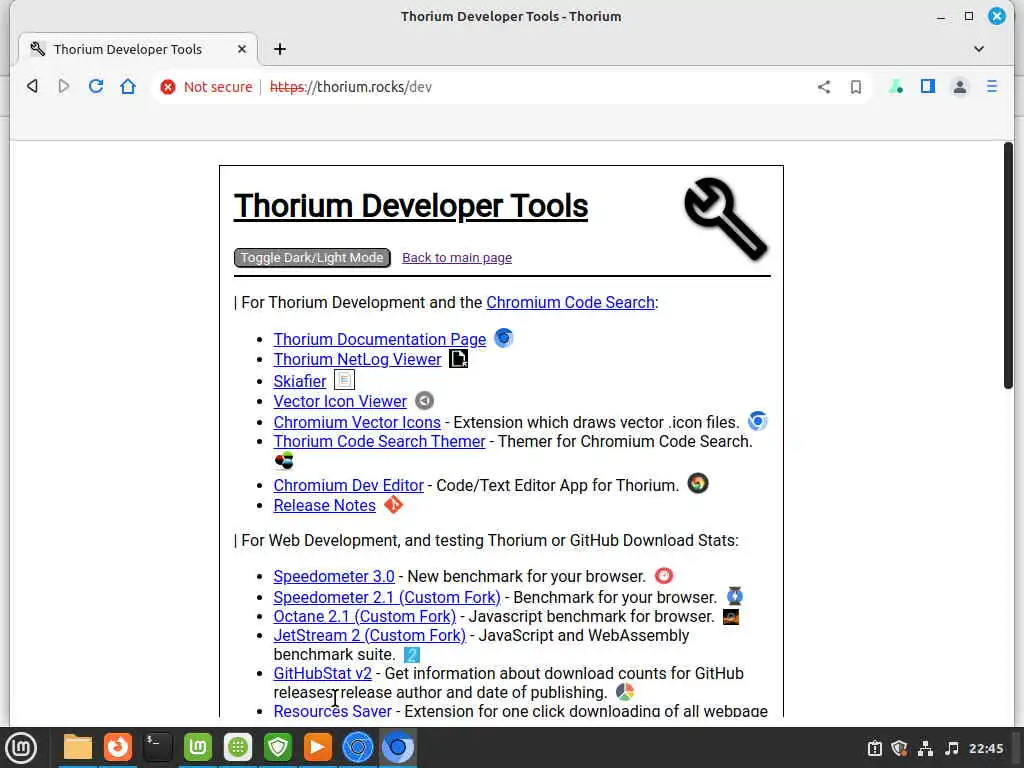Click the red Not secure warning icon
The image size is (1024, 768).
168,87
